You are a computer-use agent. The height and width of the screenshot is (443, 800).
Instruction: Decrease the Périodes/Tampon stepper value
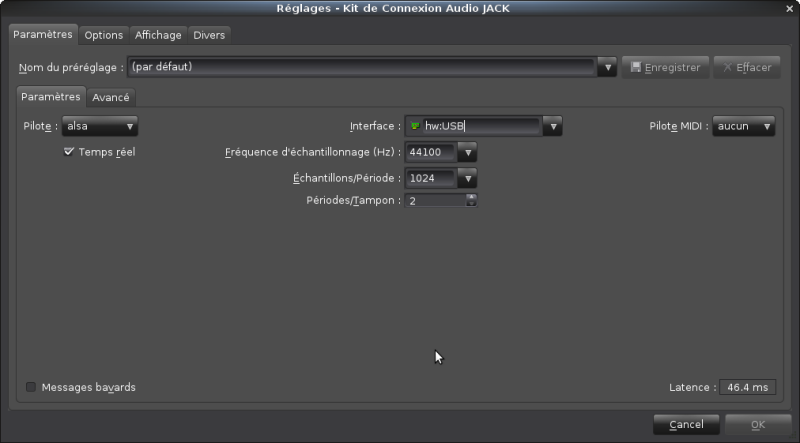point(471,204)
